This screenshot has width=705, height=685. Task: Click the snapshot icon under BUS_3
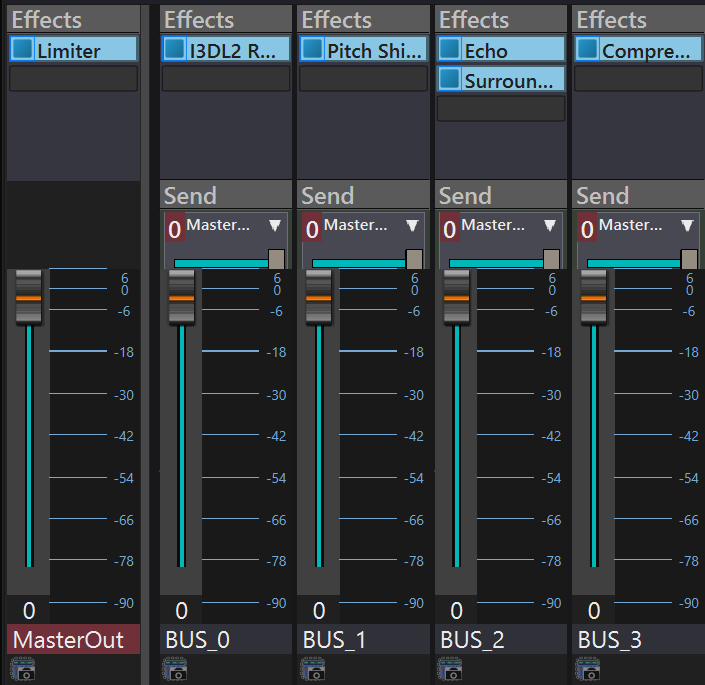coord(587,668)
